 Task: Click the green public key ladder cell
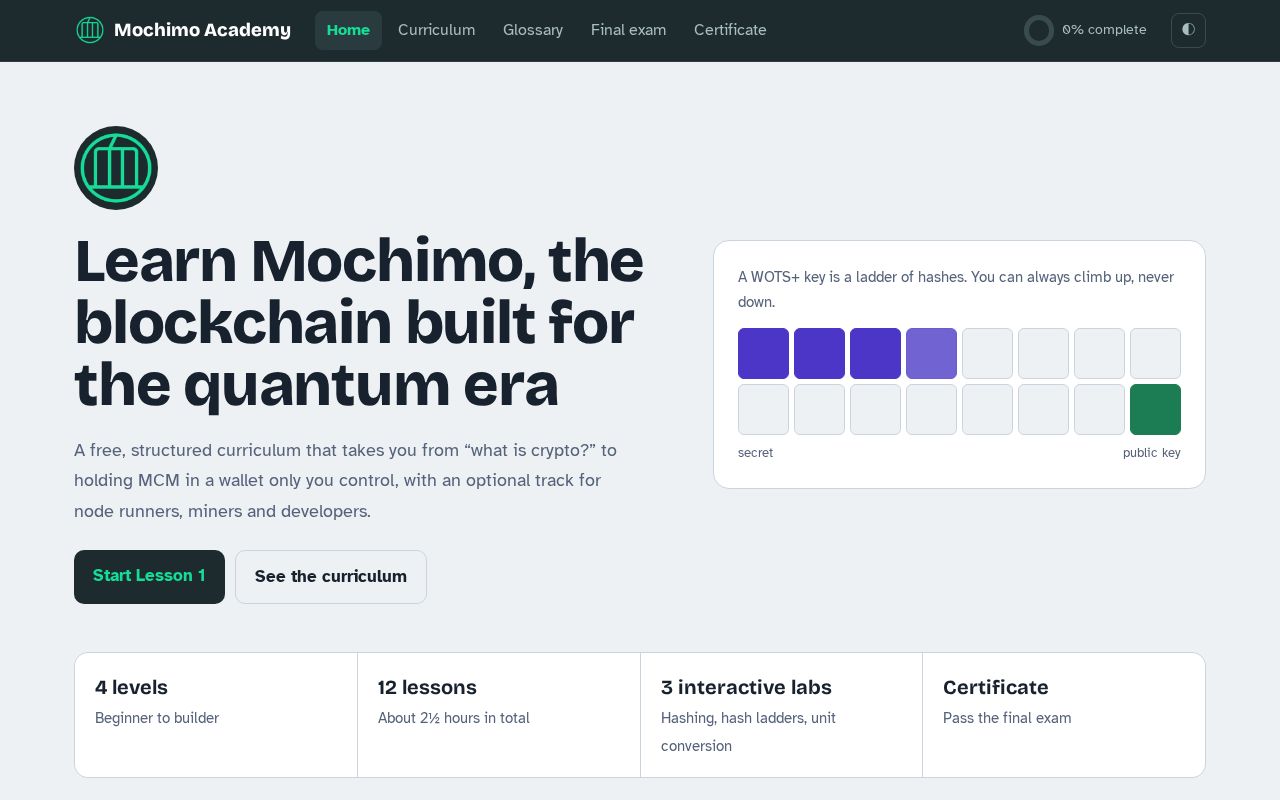coord(1155,410)
